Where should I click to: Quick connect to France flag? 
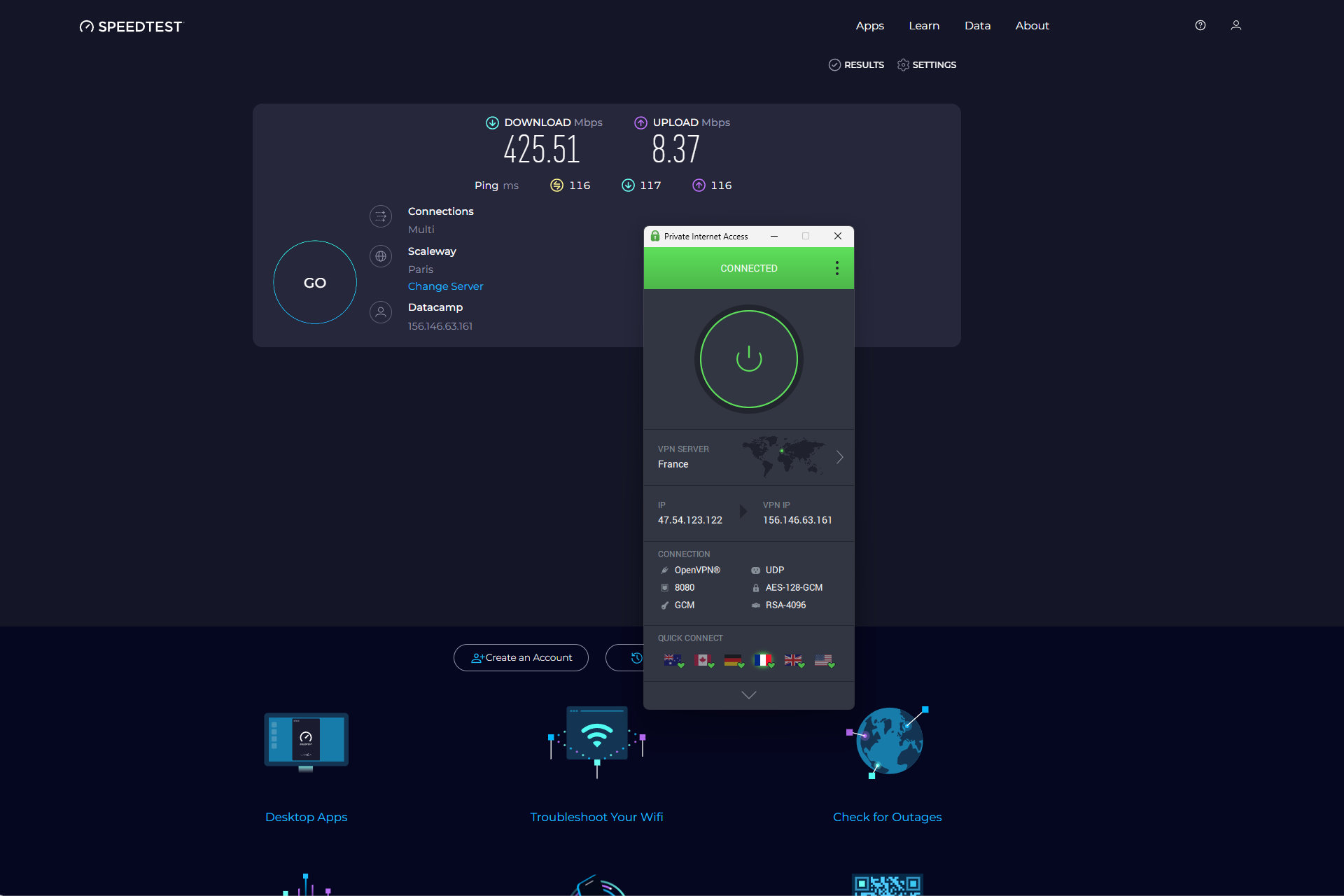tap(763, 660)
